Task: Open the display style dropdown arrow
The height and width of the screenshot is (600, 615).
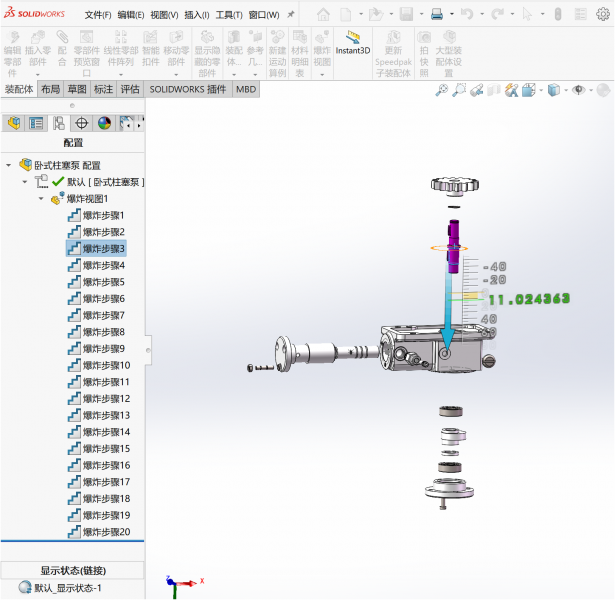Action: click(565, 90)
